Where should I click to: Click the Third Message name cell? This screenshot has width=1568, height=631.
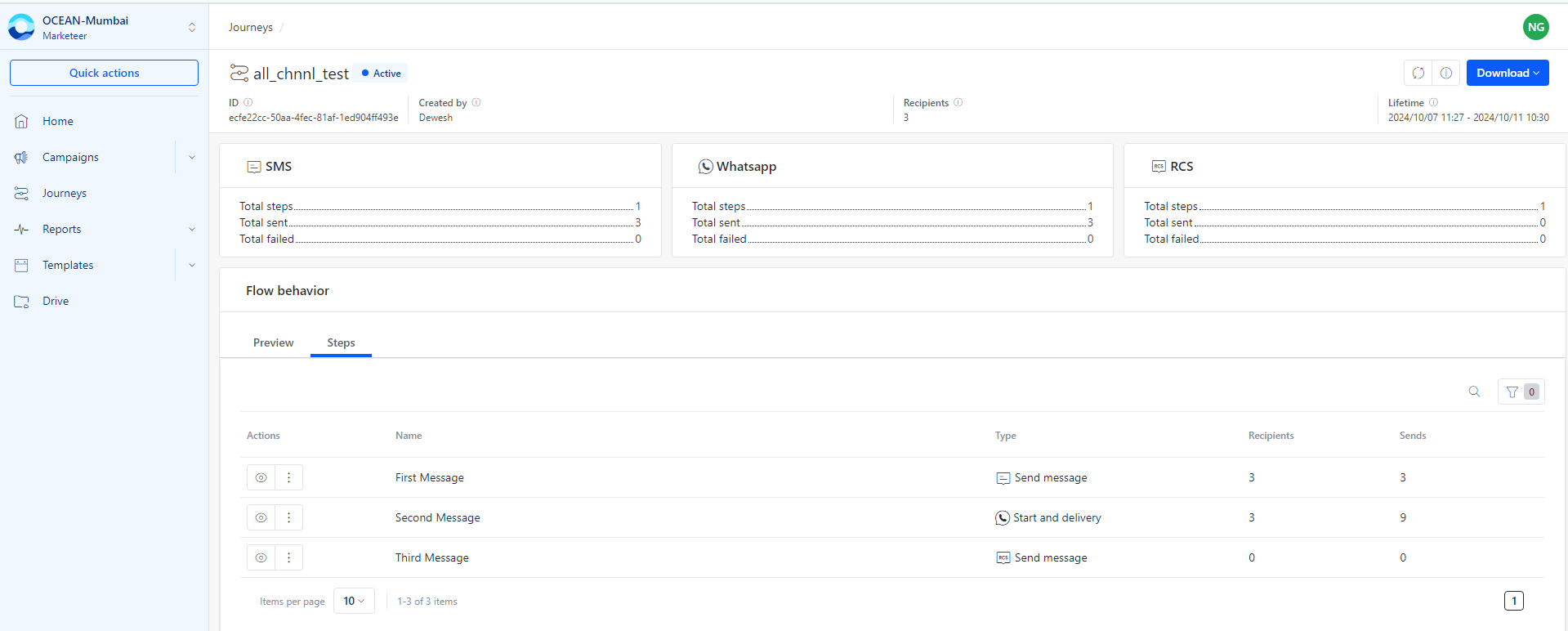click(432, 557)
